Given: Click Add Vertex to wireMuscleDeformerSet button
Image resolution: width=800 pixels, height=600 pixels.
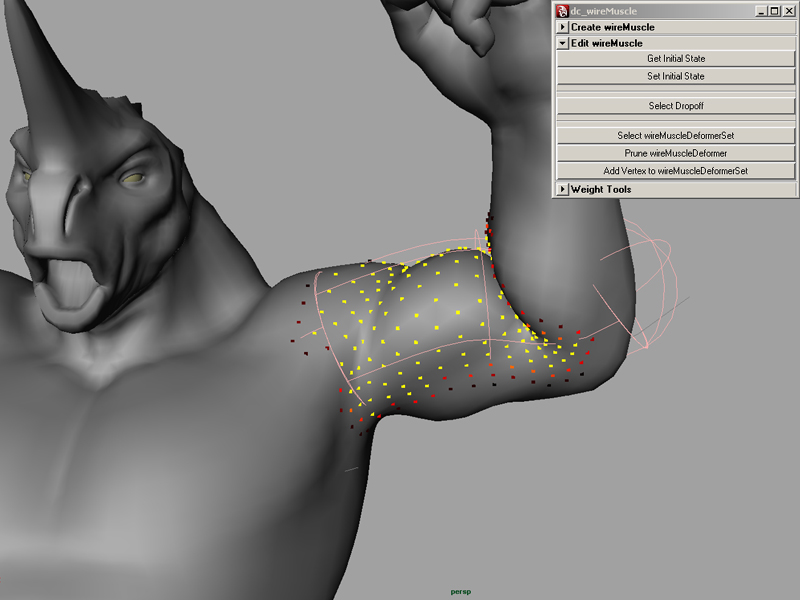Looking at the screenshot, I should coord(676,171).
